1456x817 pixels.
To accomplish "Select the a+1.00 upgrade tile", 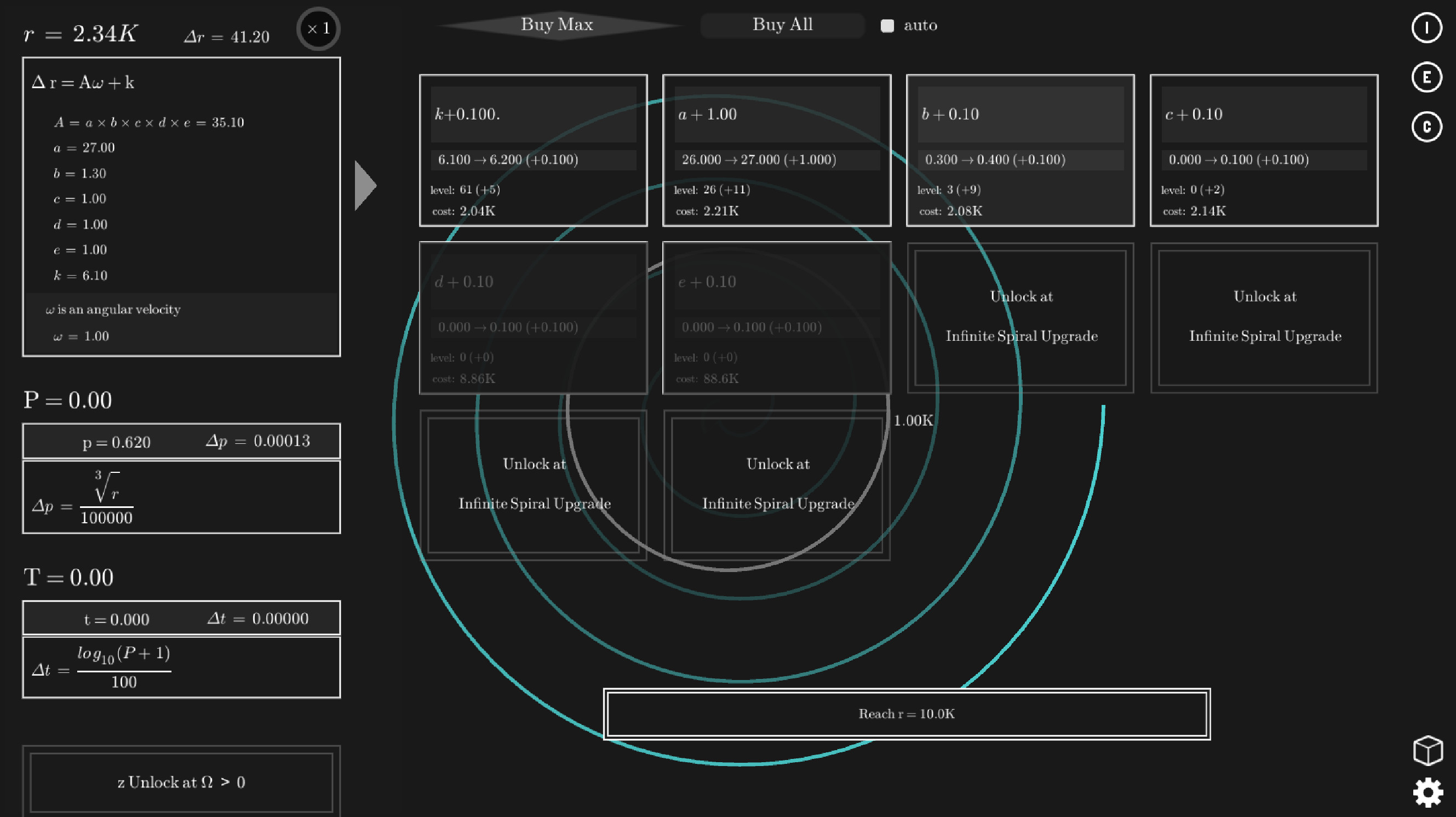I will (x=776, y=151).
